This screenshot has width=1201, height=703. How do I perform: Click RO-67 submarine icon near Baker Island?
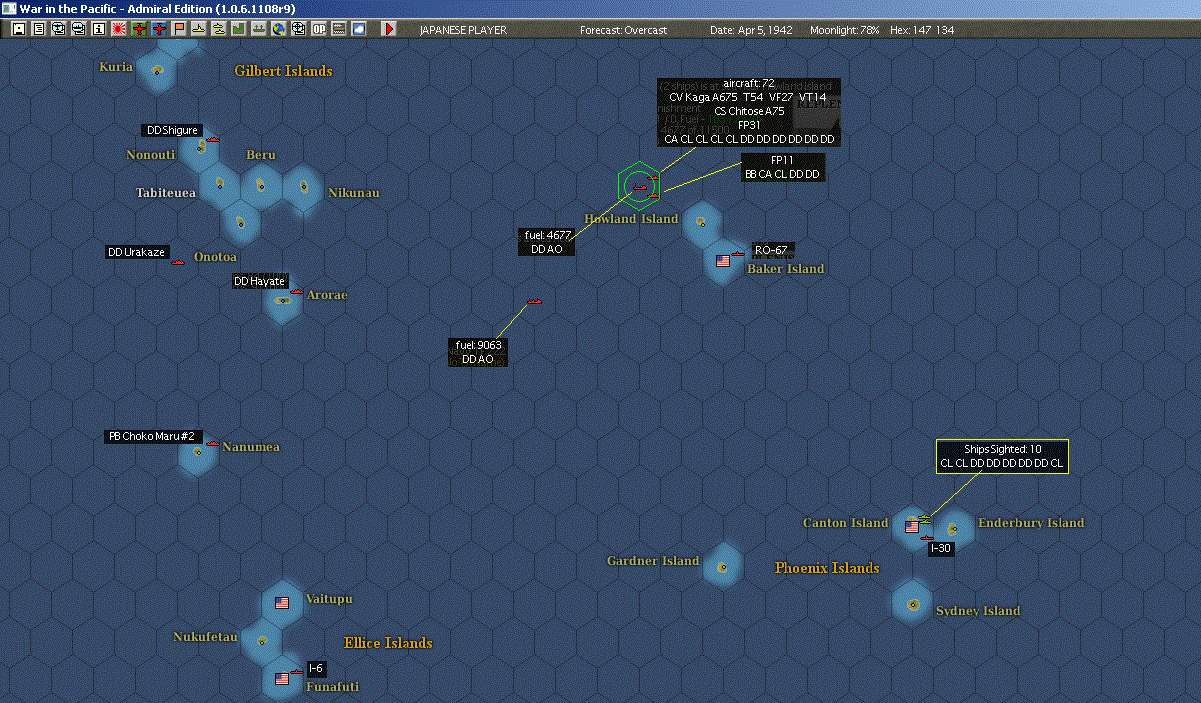coord(737,254)
